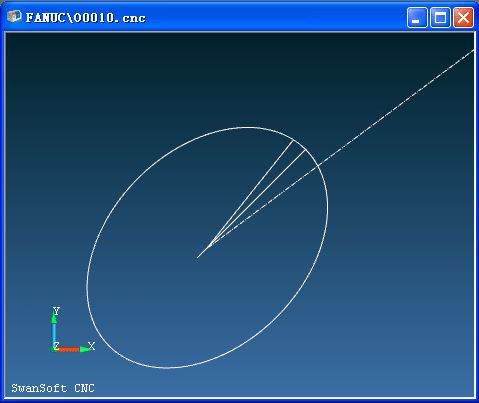
Task: Click the SwanSoft CNC watermark text
Action: coord(53,388)
